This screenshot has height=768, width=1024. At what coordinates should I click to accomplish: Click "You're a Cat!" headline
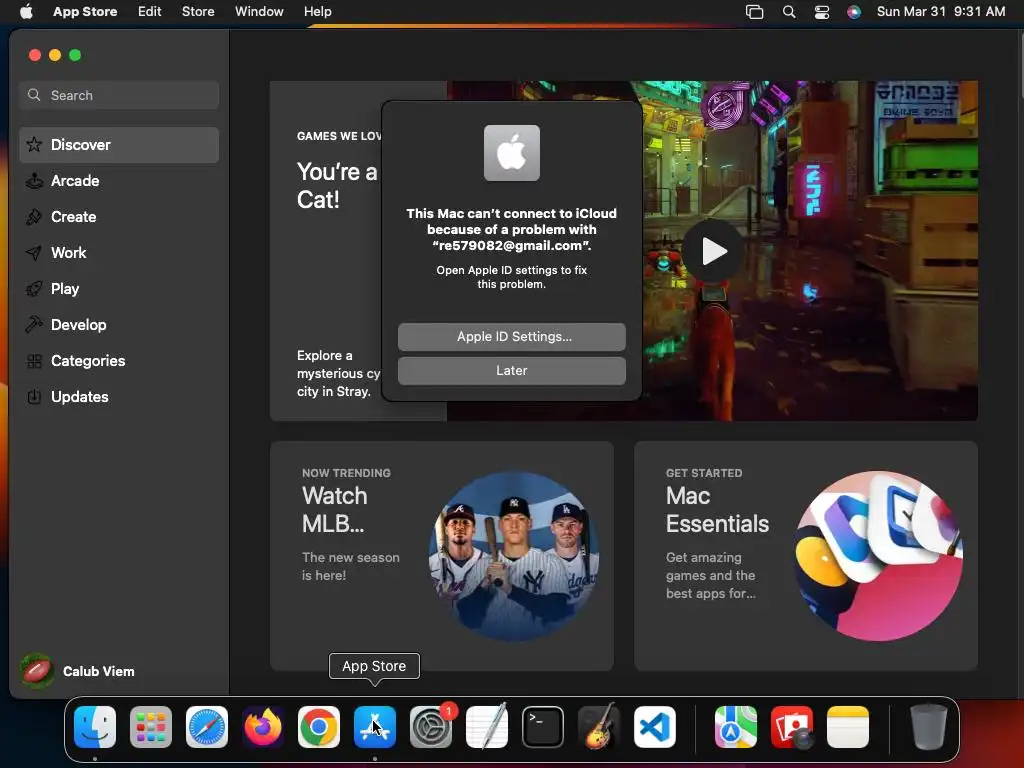337,185
